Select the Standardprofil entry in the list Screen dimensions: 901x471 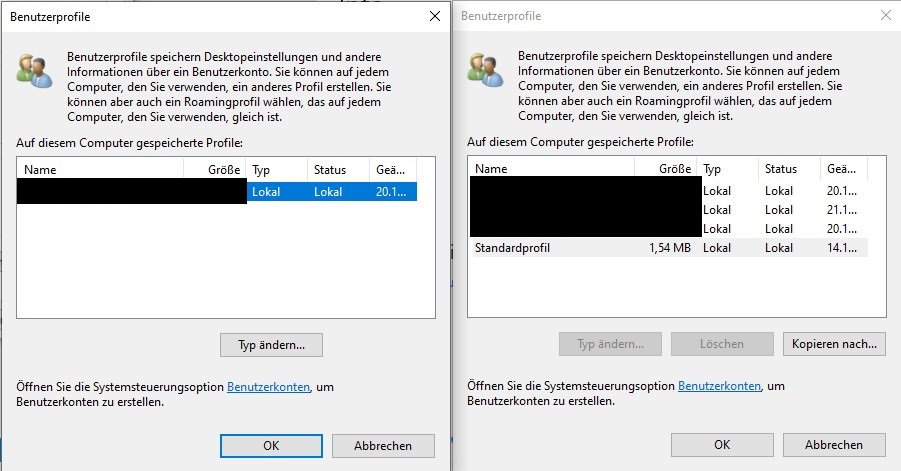click(x=668, y=248)
